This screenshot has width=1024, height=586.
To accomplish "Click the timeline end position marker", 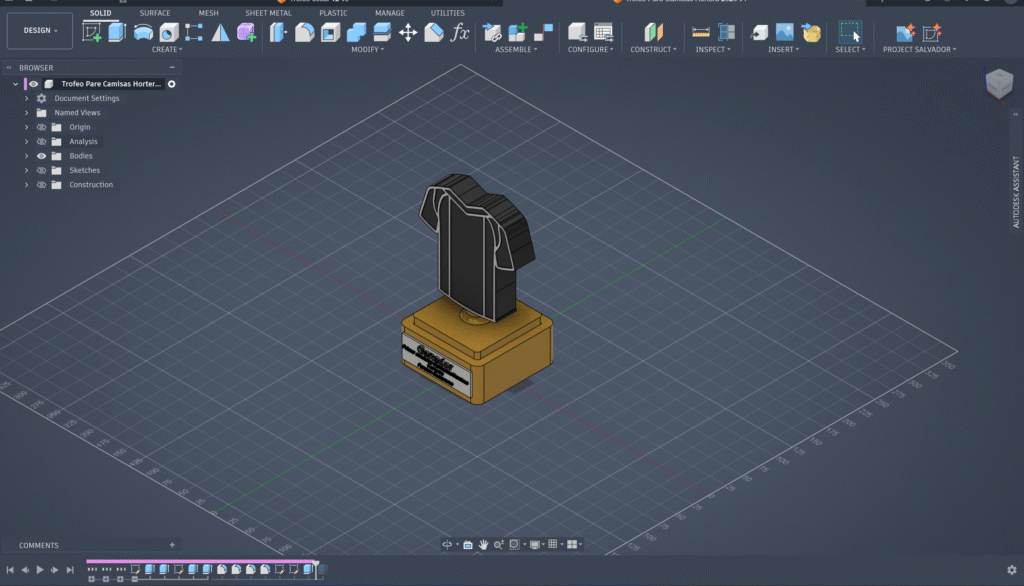I will point(317,567).
